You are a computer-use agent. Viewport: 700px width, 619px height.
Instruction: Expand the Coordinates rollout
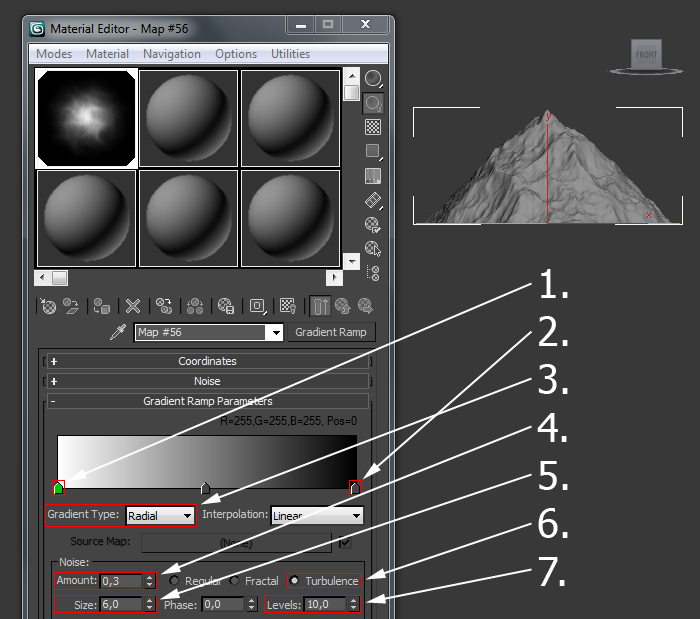tap(207, 361)
